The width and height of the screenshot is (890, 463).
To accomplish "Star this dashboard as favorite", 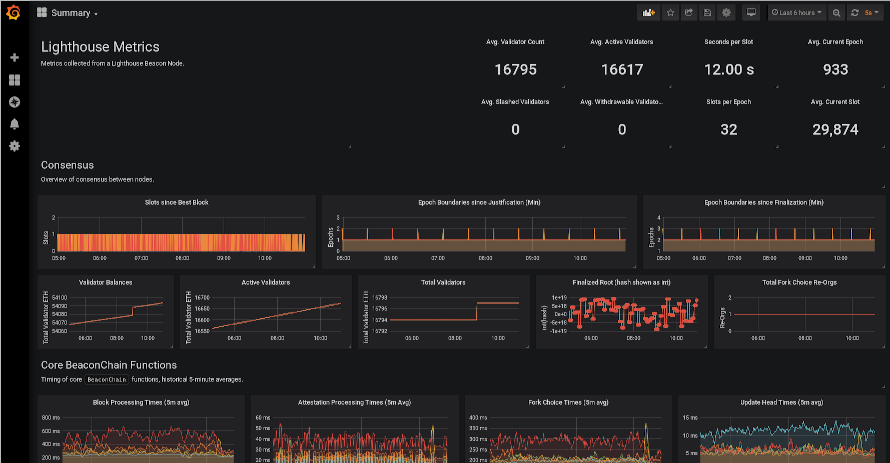I will point(670,13).
